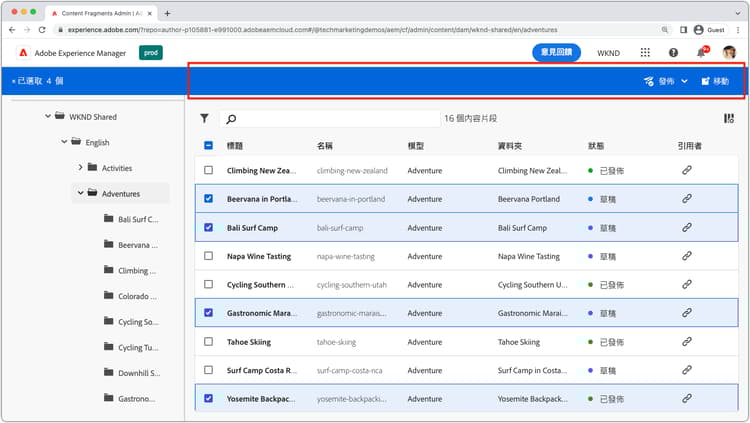Open references link for Beervana in Portland
This screenshot has width=750, height=423.
686,199
